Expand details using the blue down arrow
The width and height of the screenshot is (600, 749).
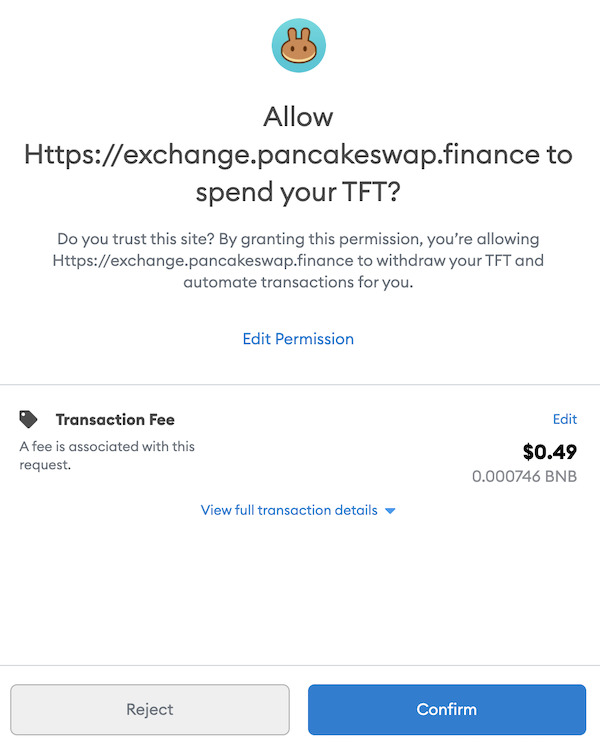coord(390,511)
